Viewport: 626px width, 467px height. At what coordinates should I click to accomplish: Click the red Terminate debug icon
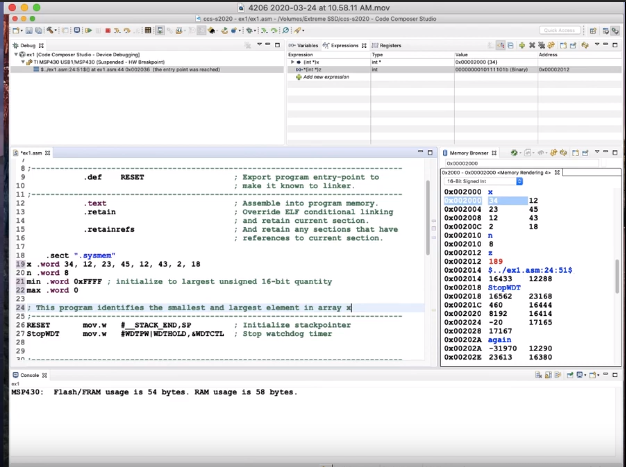108,30
